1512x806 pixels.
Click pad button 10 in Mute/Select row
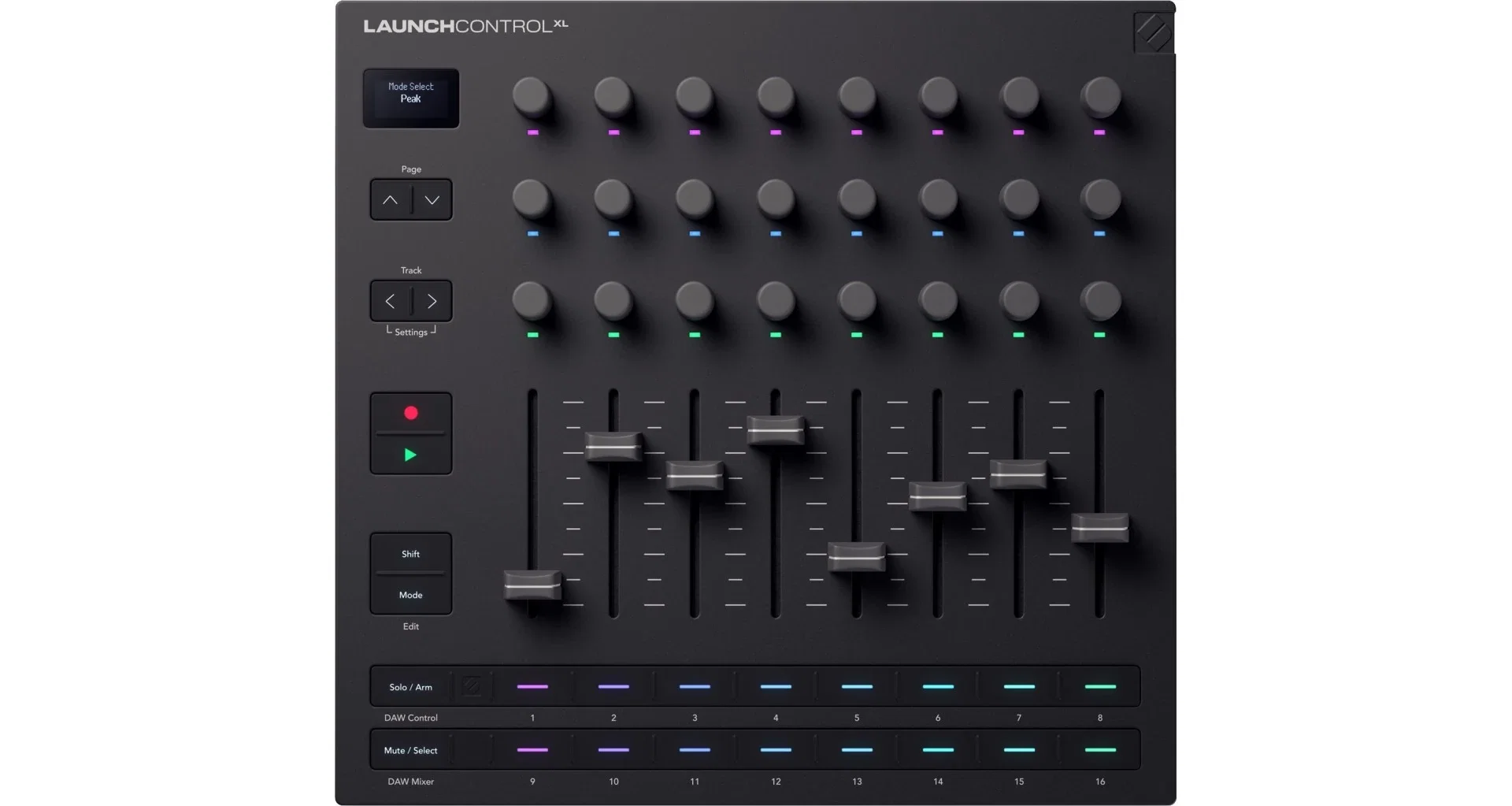click(x=614, y=749)
